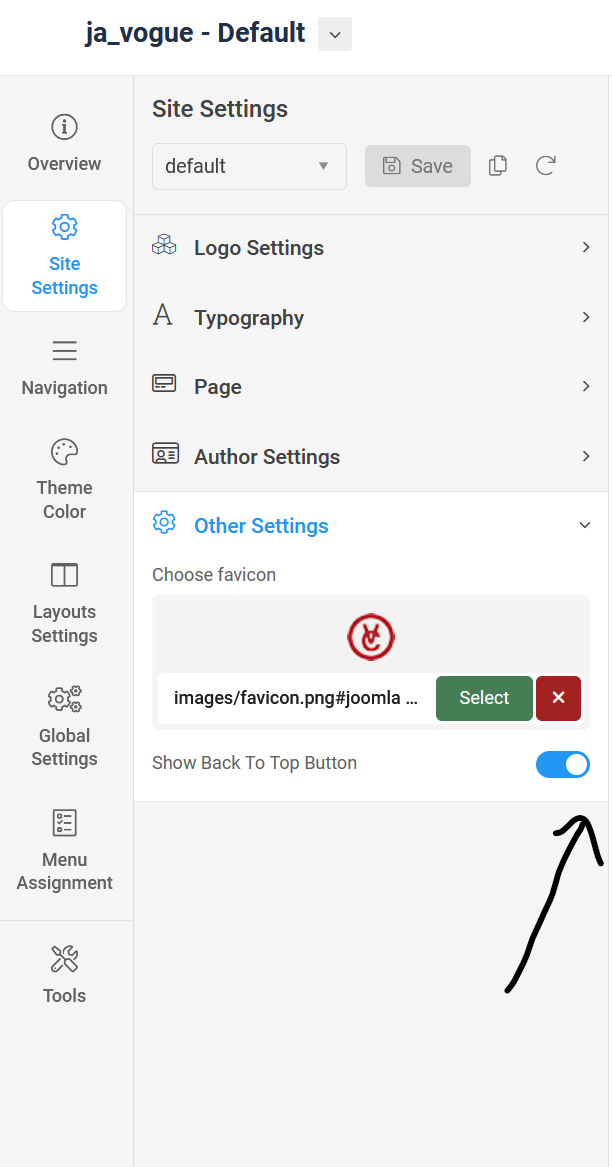Viewport: 612px width, 1167px height.
Task: Open the Overview info icon
Action: [x=65, y=127]
